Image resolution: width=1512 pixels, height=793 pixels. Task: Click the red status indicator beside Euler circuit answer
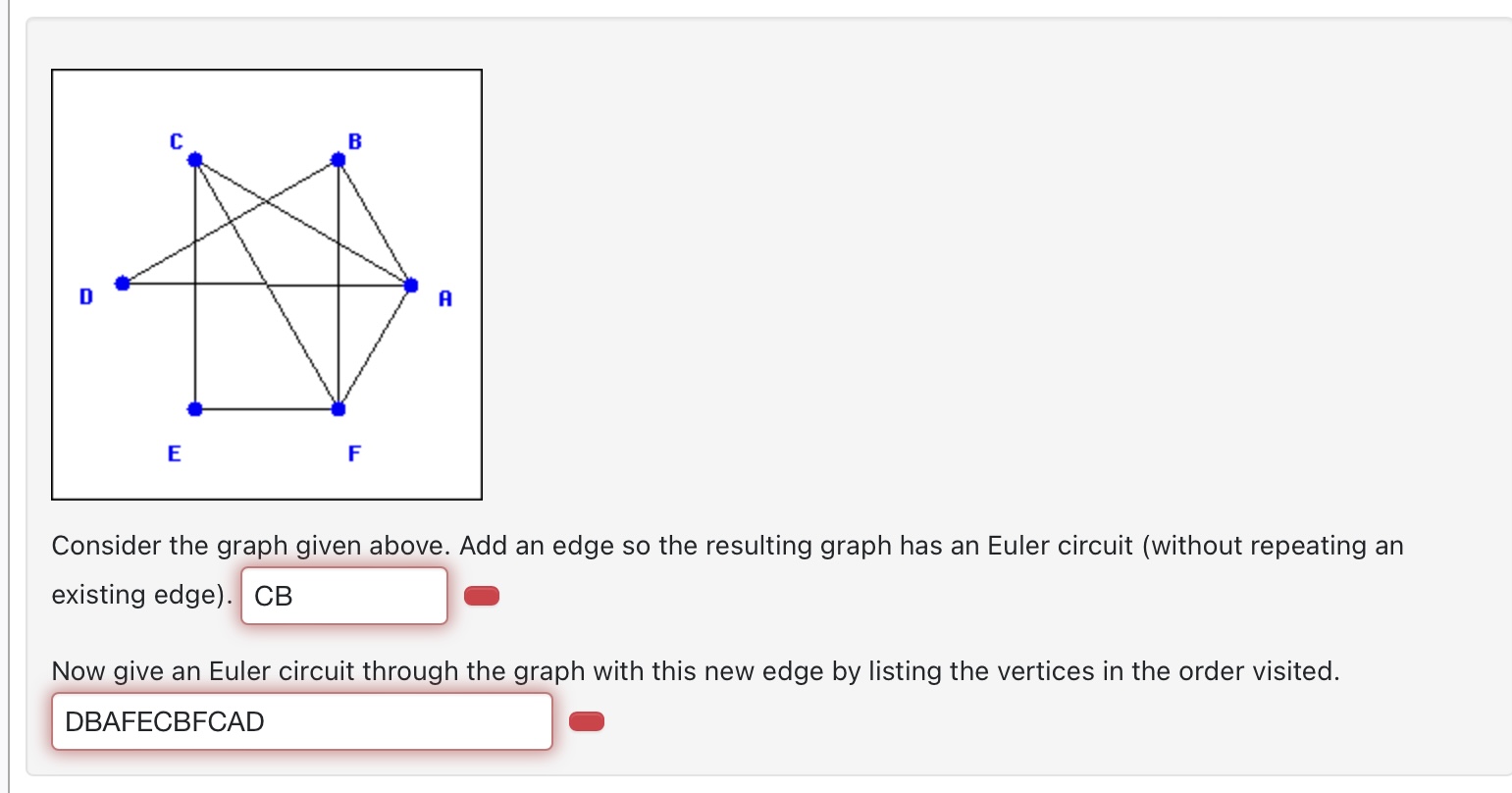pos(586,720)
